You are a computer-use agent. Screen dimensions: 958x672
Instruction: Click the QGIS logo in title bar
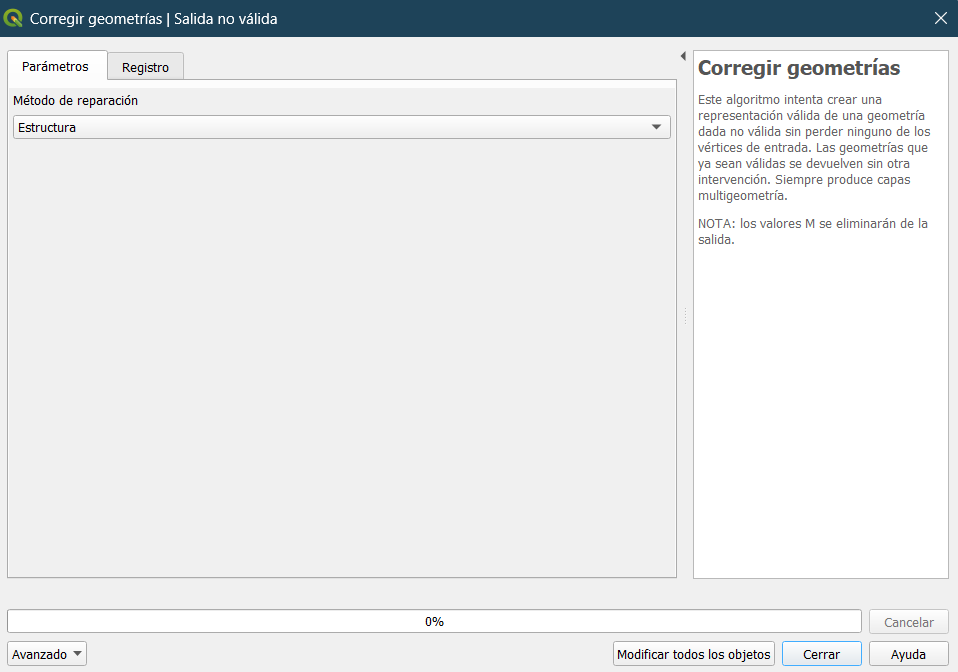click(x=14, y=18)
